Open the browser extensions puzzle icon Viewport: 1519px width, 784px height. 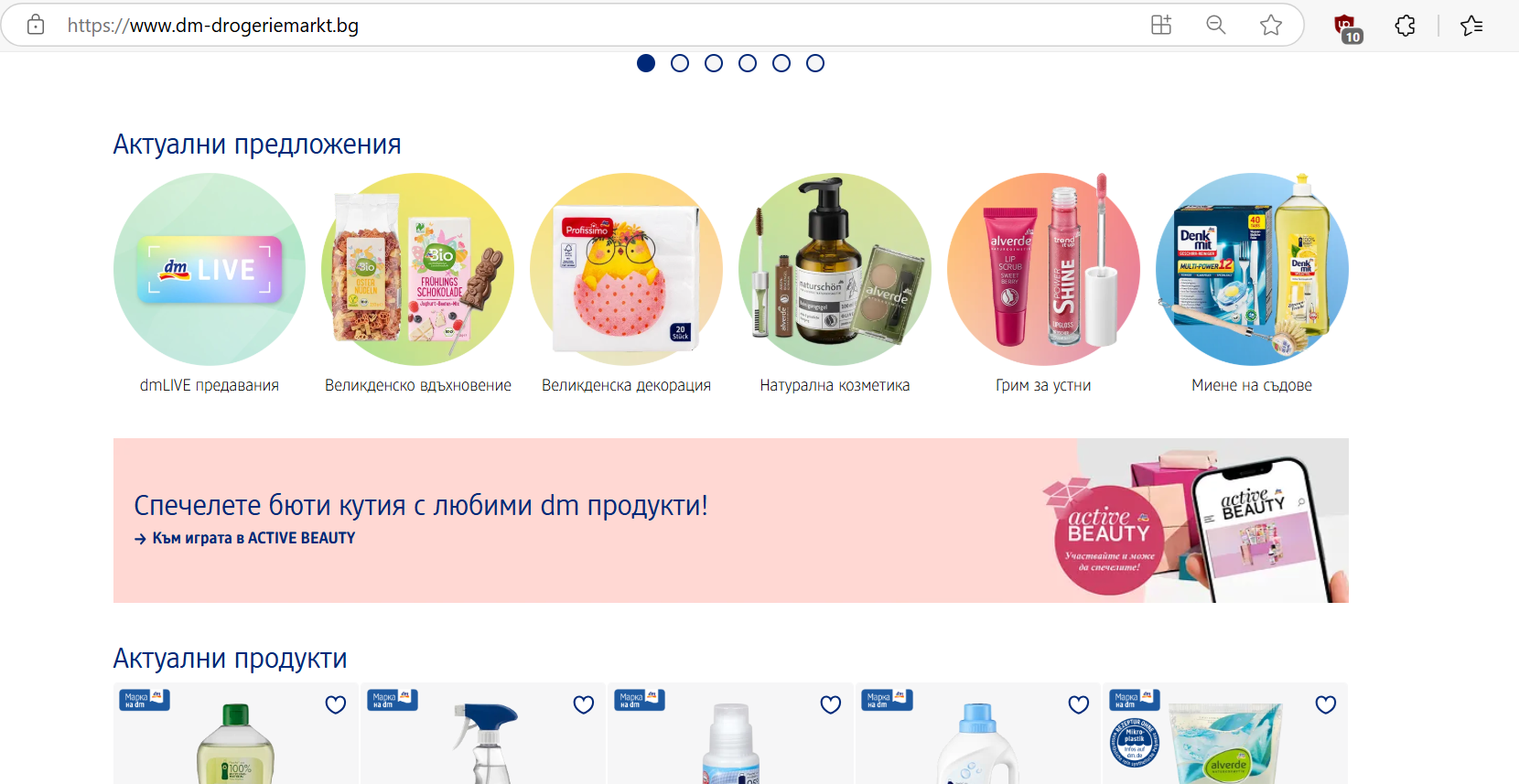[1405, 26]
